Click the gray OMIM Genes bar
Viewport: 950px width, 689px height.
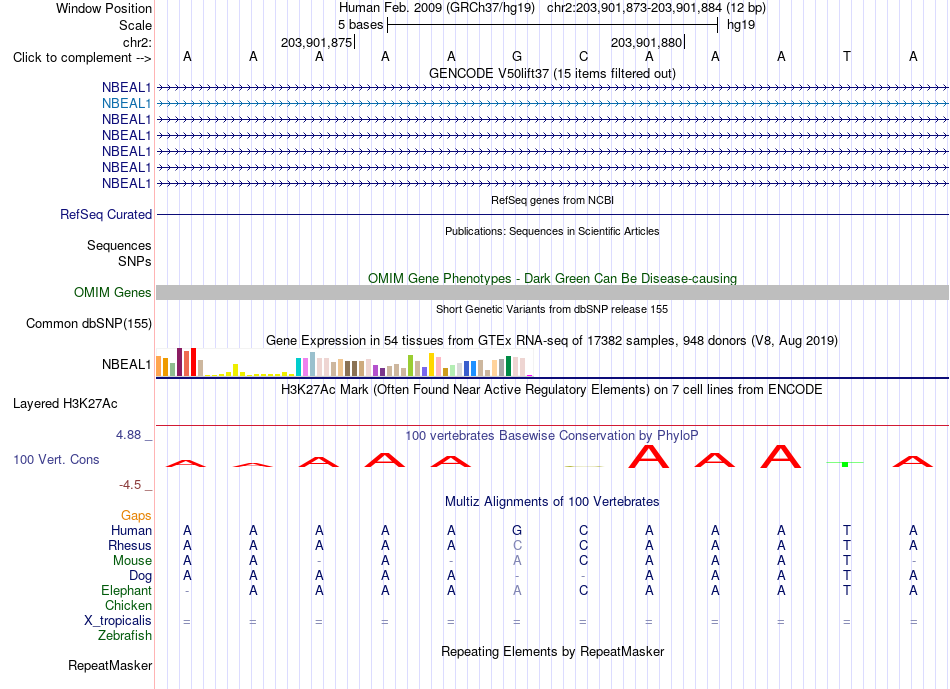point(552,293)
